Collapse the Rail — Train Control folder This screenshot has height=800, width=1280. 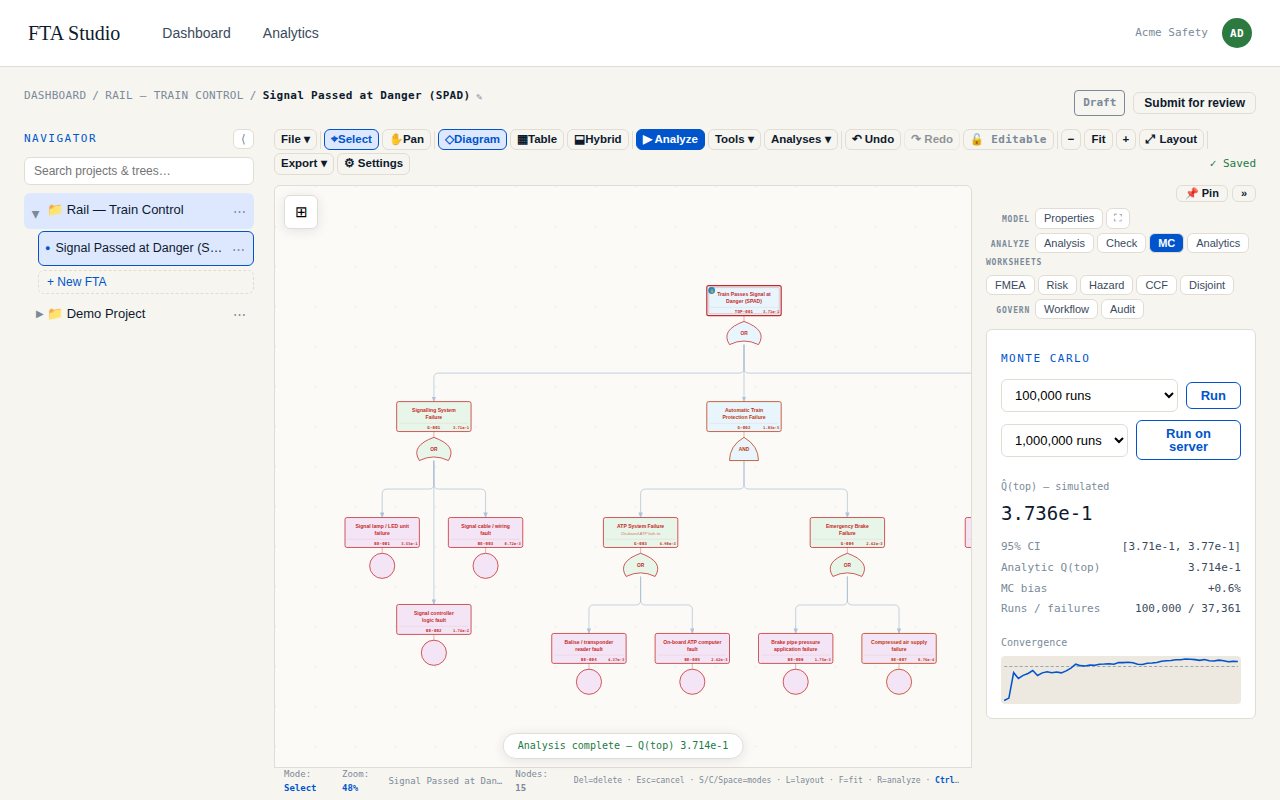coord(36,212)
